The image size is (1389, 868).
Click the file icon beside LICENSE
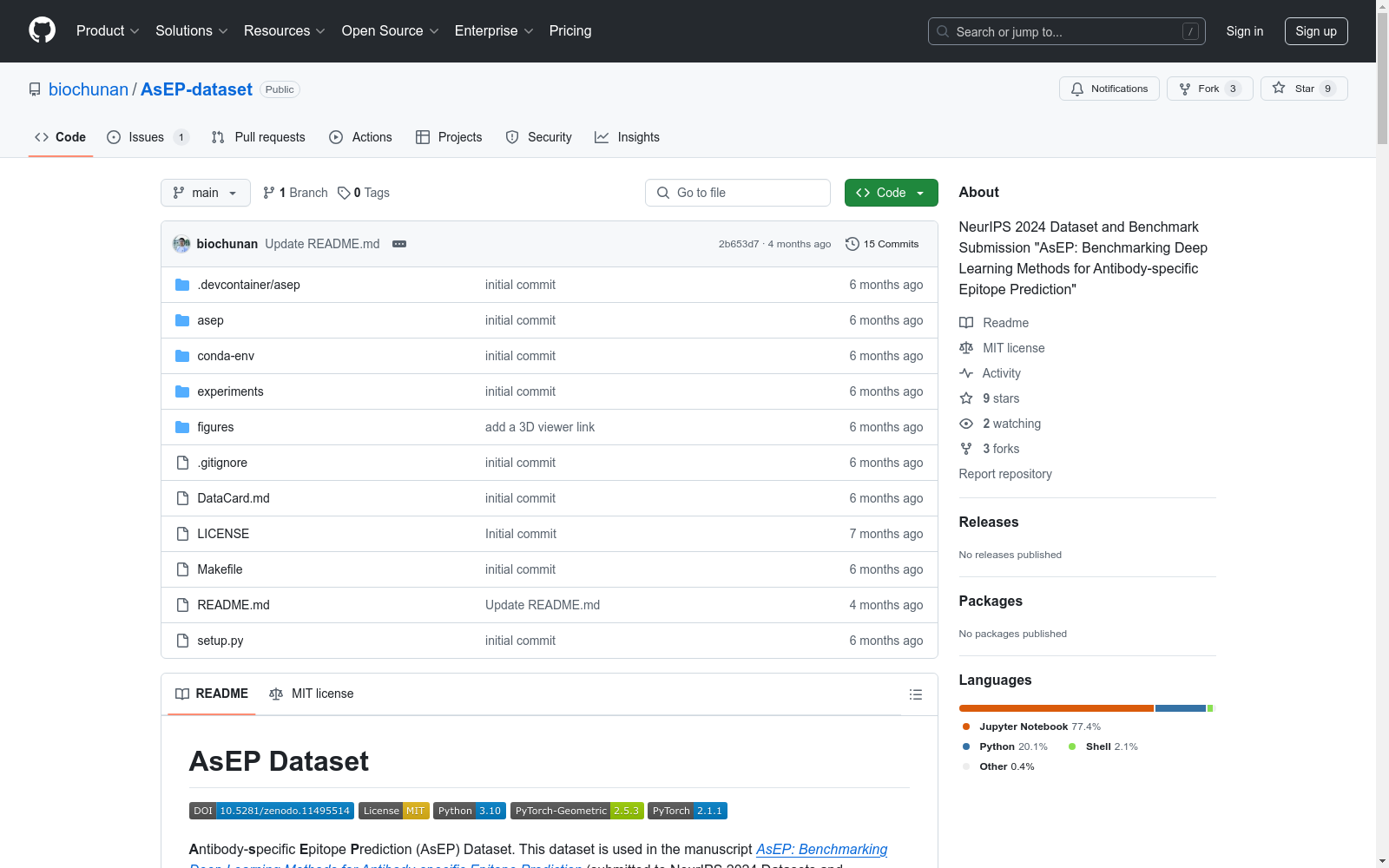pos(182,534)
